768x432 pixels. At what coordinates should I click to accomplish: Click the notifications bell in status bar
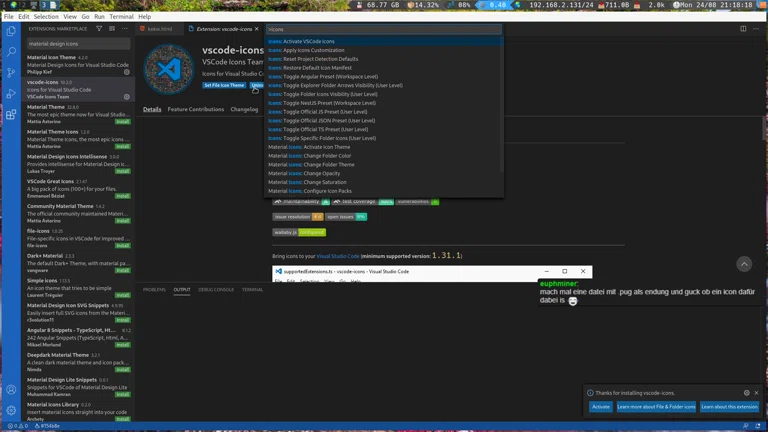pos(758,426)
